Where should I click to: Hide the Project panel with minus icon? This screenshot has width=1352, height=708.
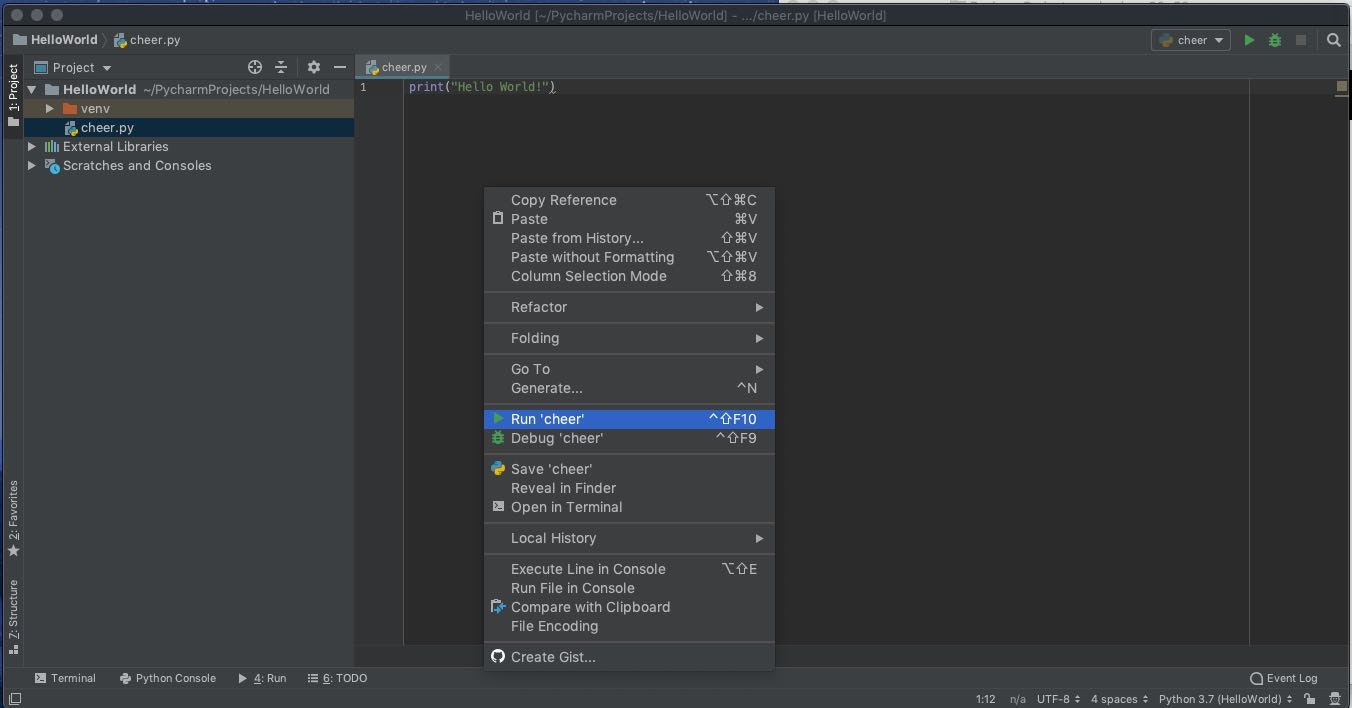tap(340, 67)
